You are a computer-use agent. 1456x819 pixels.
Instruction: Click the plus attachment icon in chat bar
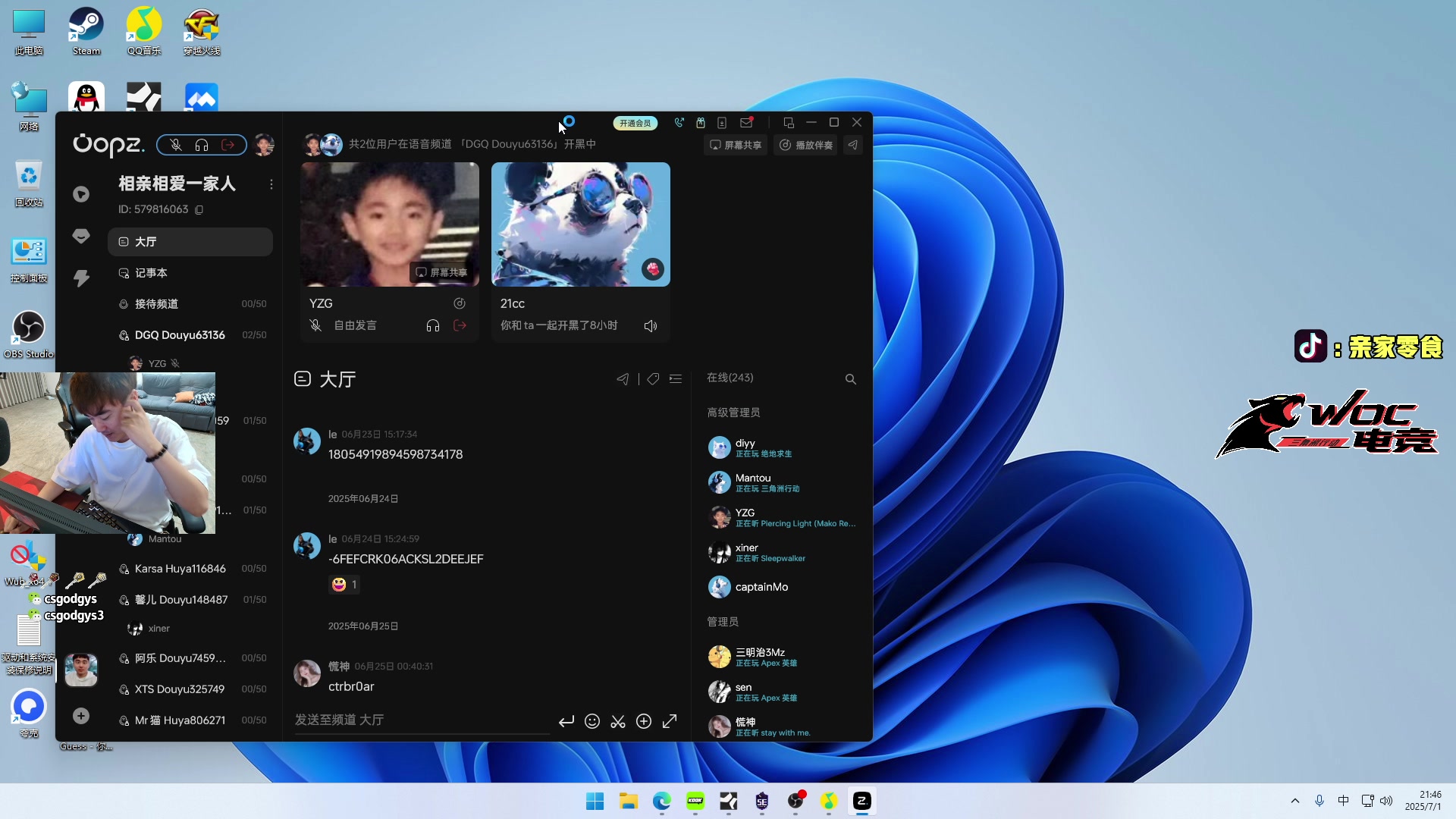644,721
